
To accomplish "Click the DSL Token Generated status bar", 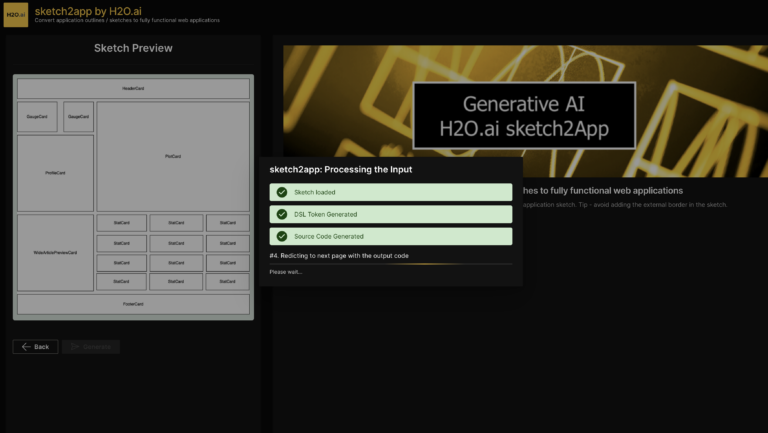I will tap(391, 214).
